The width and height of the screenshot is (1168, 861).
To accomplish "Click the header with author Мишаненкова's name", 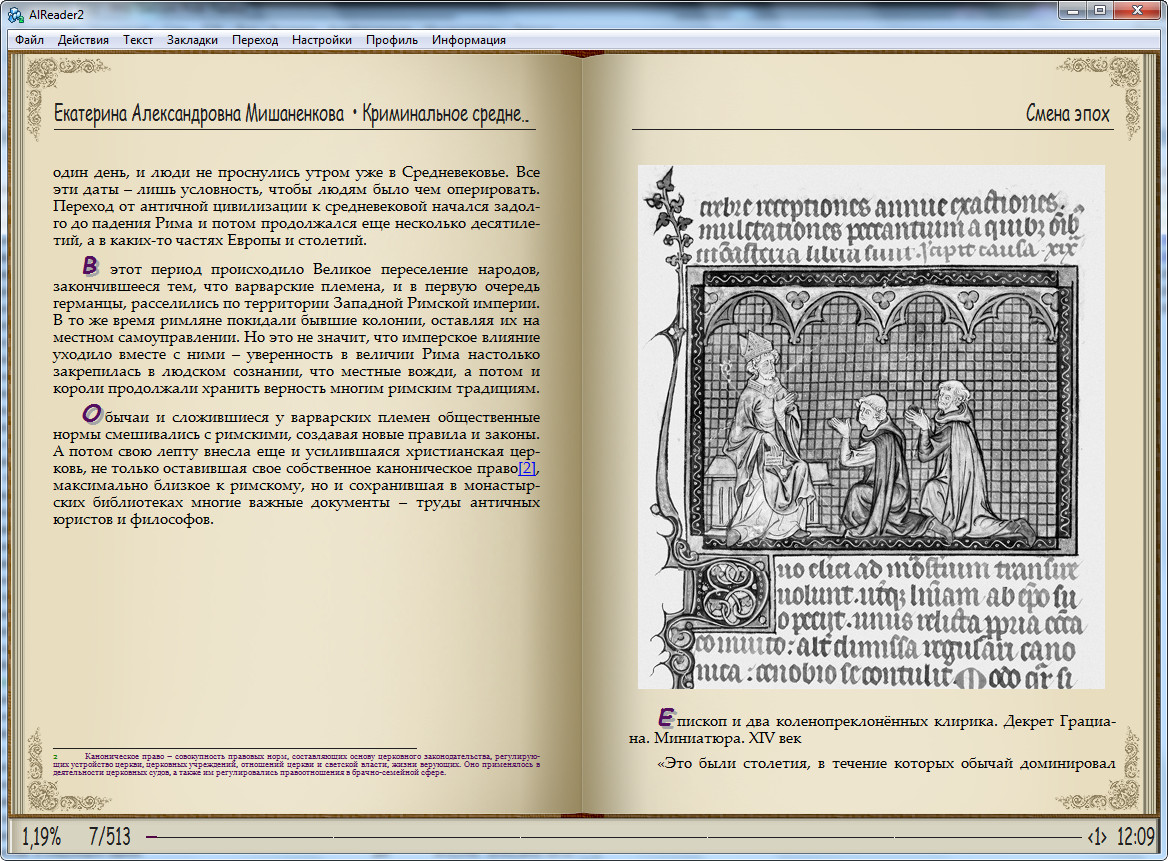I will click(x=291, y=114).
